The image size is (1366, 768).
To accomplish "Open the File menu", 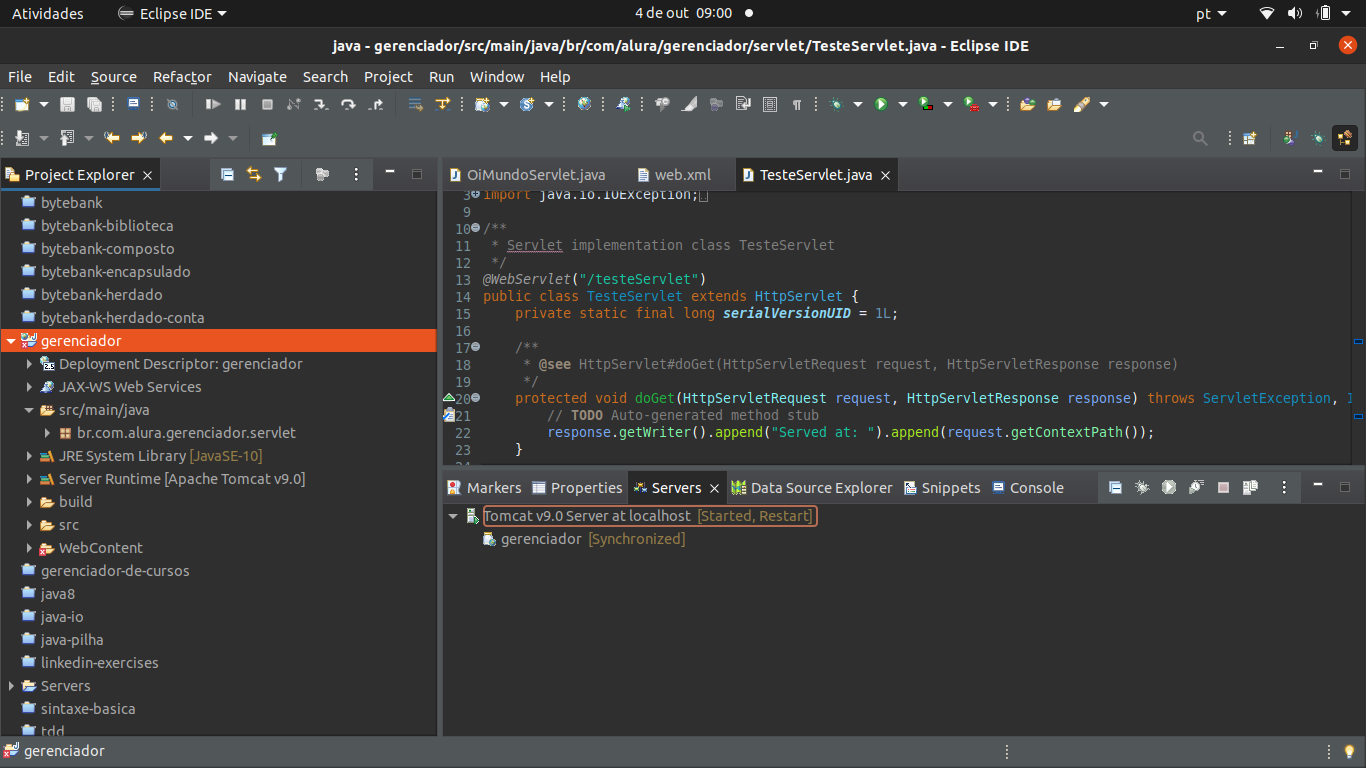I will pyautogui.click(x=20, y=77).
